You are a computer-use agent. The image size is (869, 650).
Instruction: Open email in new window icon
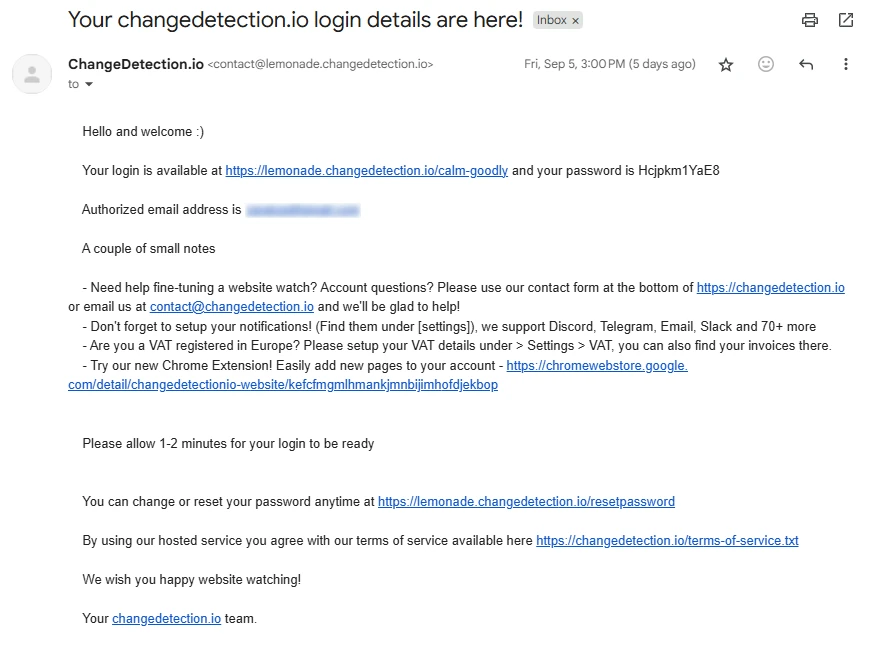tap(846, 20)
